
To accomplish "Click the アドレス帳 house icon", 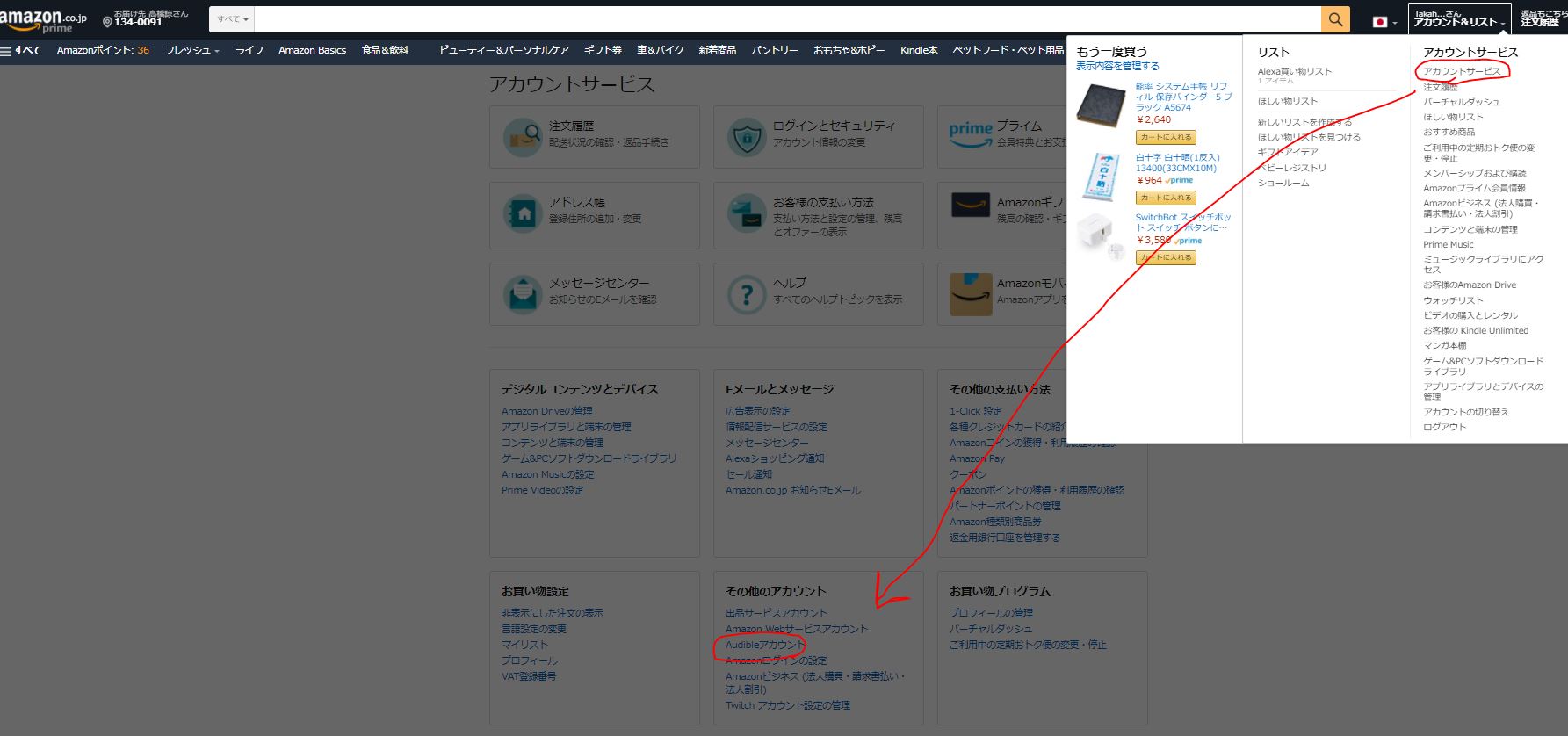I will 522,213.
